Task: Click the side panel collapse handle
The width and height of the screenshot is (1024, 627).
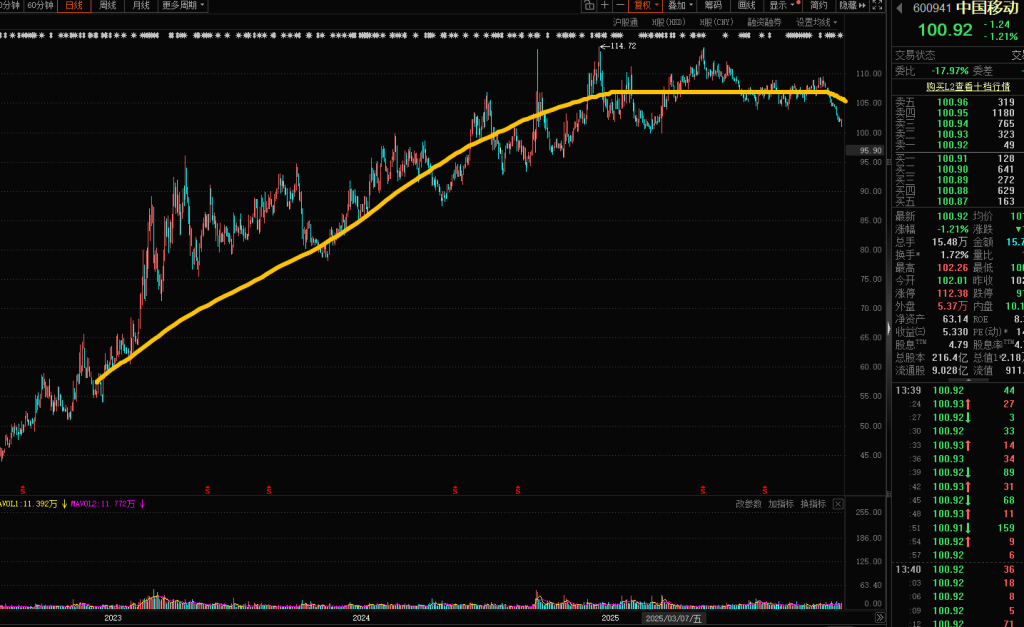Action: click(889, 330)
